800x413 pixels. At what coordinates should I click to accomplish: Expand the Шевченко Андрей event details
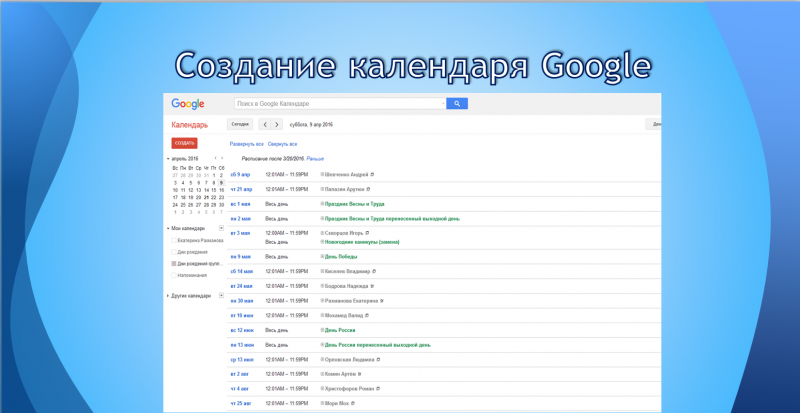[x=322, y=175]
